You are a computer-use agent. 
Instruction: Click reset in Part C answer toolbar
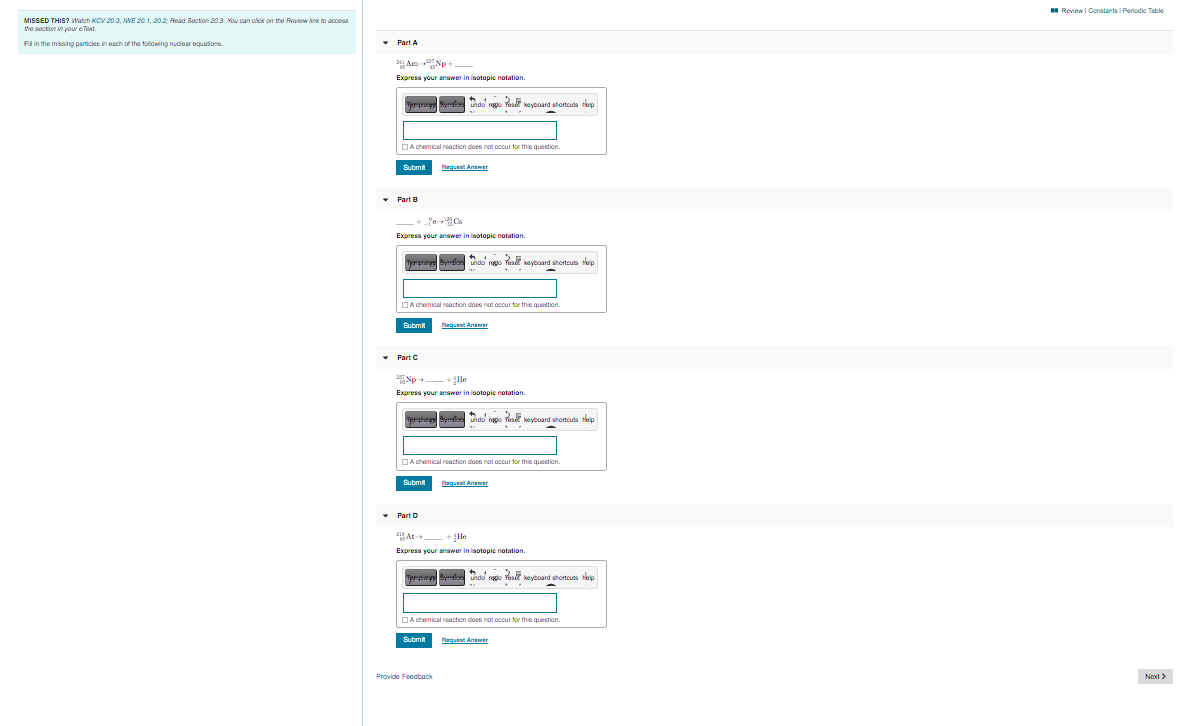coord(513,420)
